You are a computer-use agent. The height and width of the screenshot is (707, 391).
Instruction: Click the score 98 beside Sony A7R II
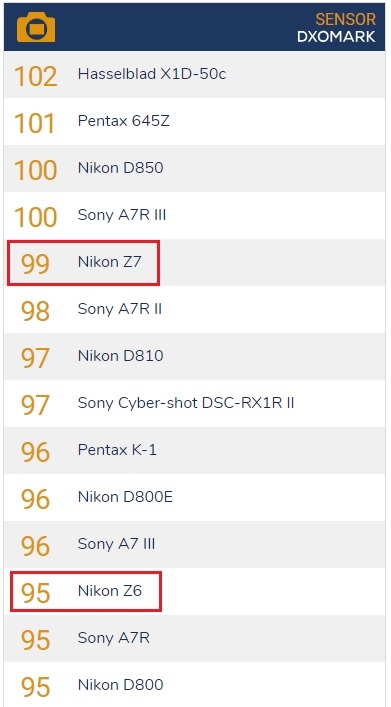(x=35, y=311)
